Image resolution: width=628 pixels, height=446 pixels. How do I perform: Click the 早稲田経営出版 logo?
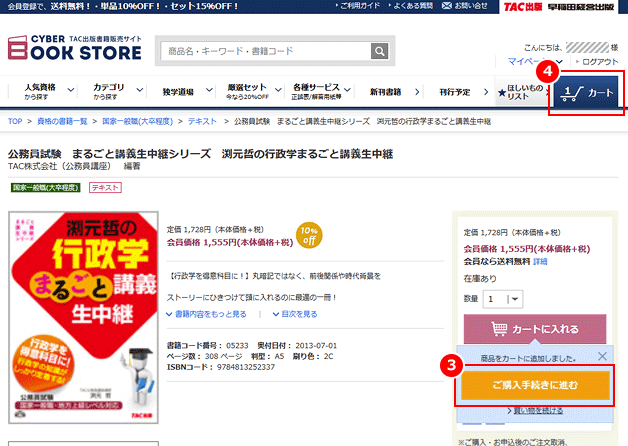pos(581,7)
